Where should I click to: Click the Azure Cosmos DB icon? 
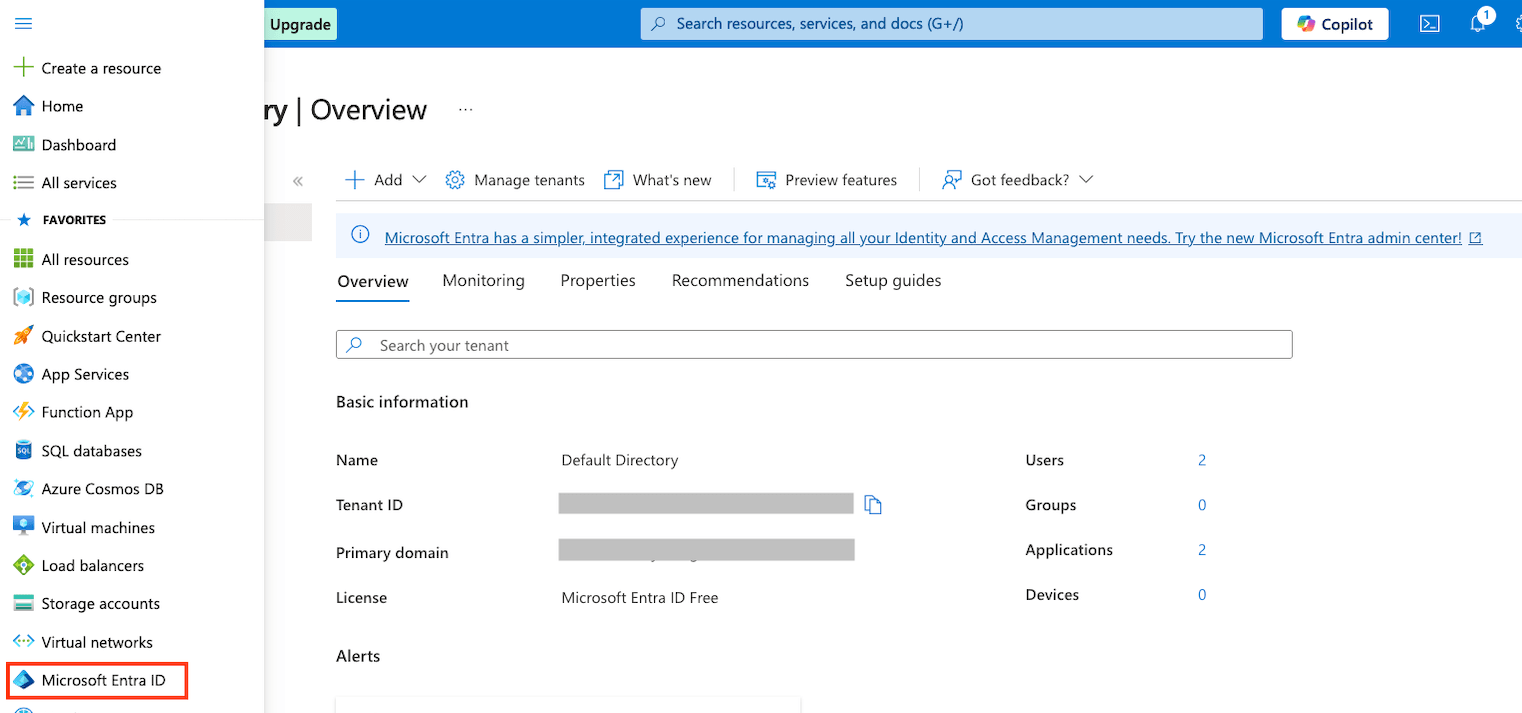click(x=23, y=489)
